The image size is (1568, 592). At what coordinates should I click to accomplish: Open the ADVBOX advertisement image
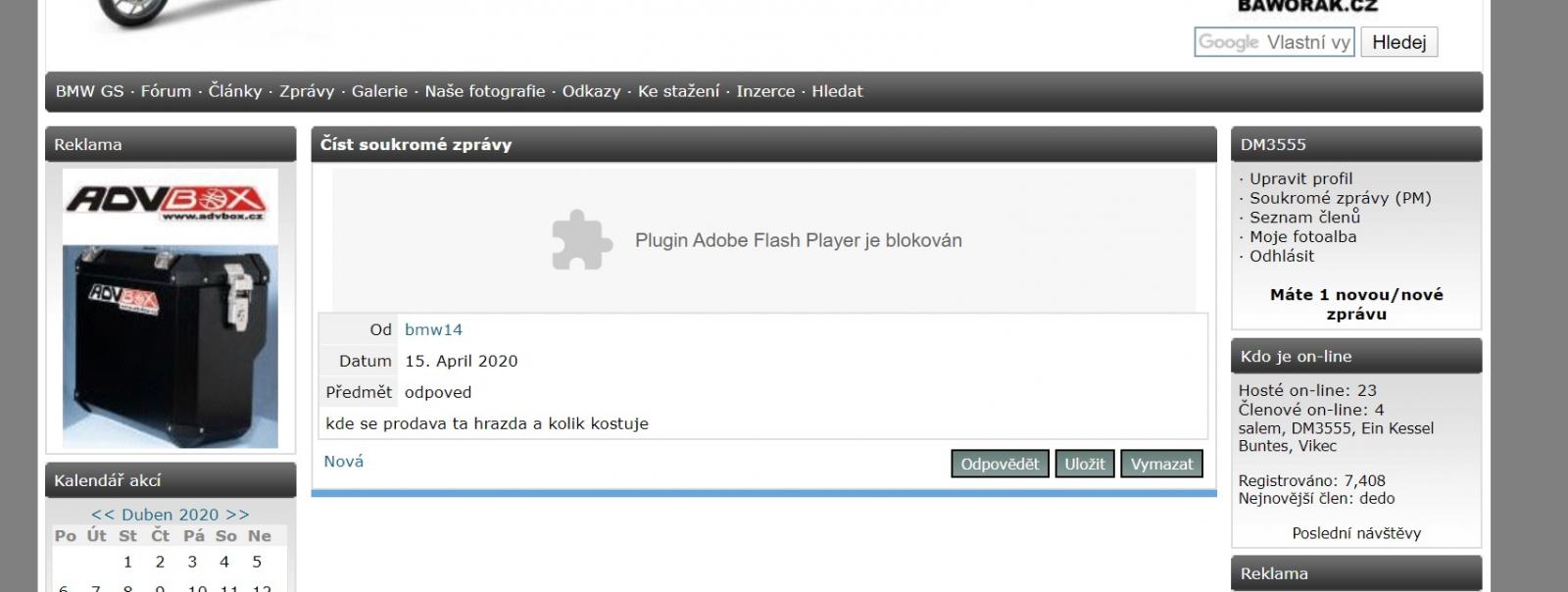(171, 308)
